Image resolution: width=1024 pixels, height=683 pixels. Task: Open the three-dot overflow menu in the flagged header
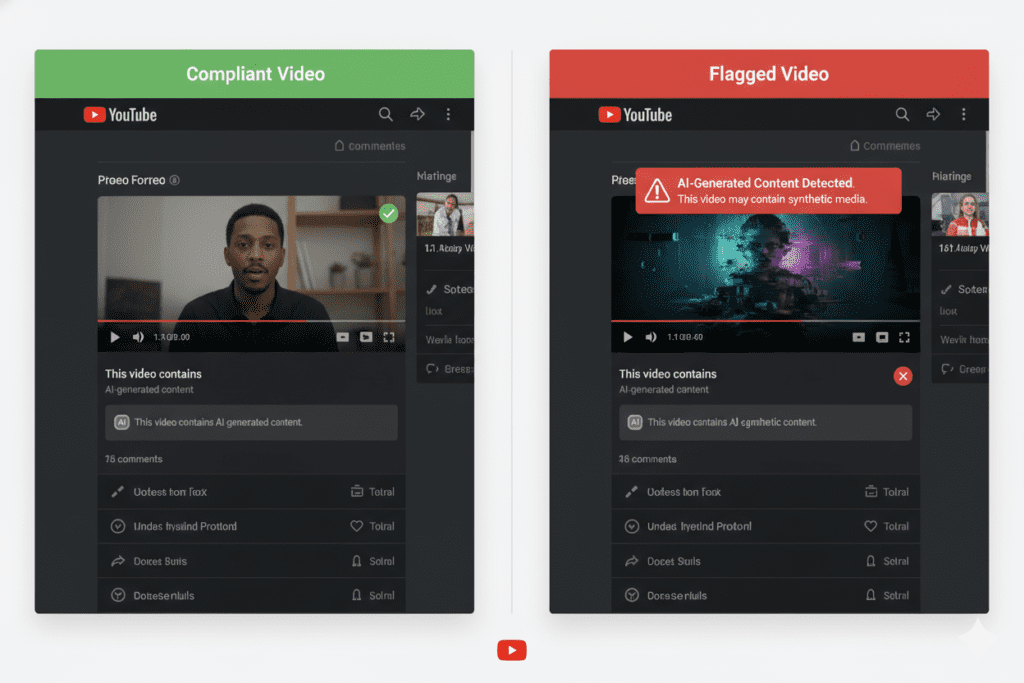[x=964, y=114]
